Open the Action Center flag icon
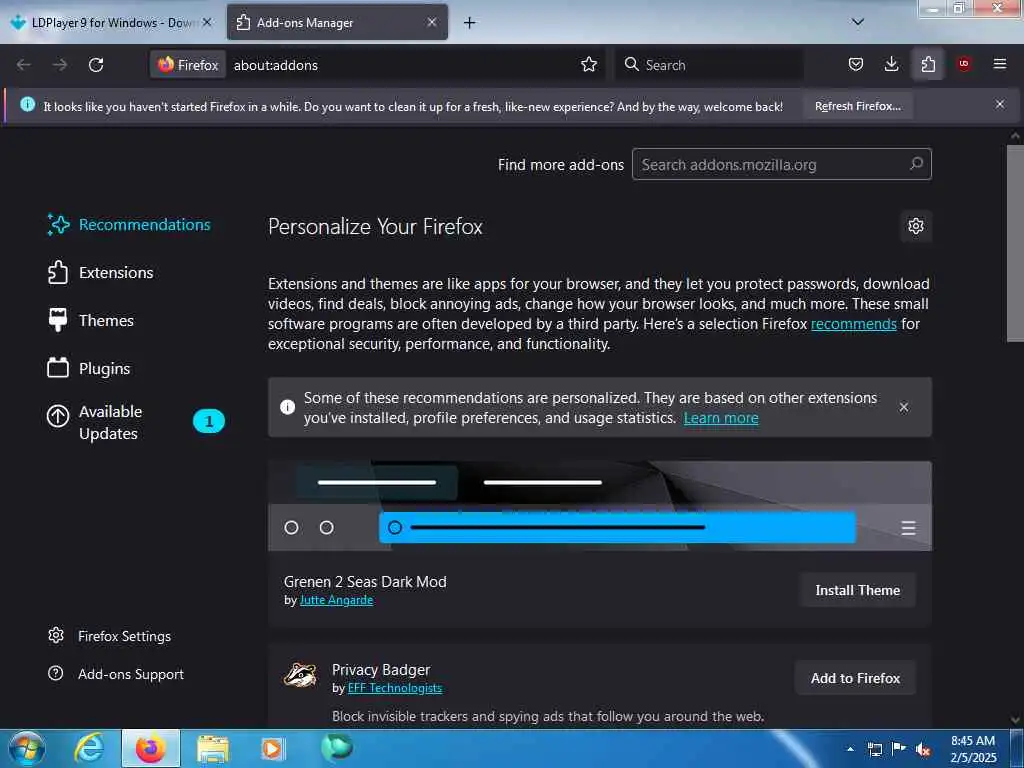Screen dimensions: 1024x768 [x=899, y=749]
